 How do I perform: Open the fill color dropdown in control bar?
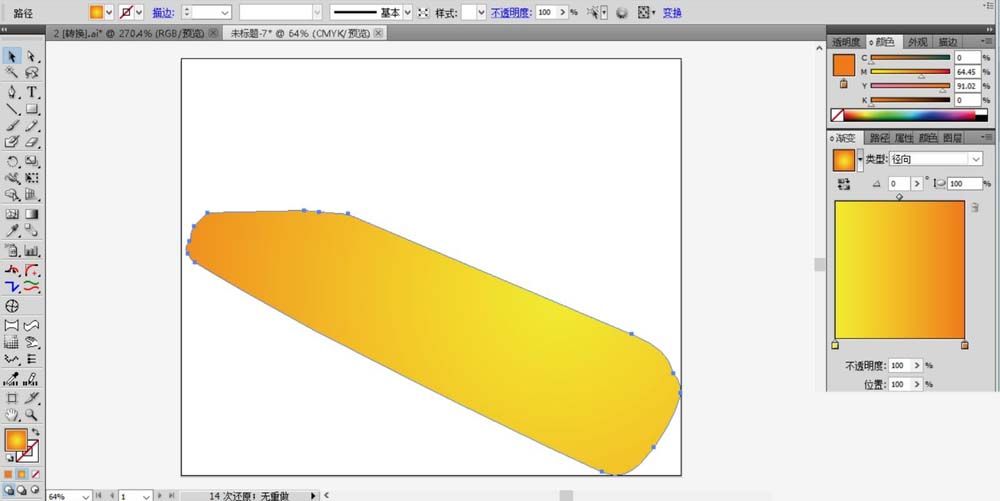click(108, 12)
